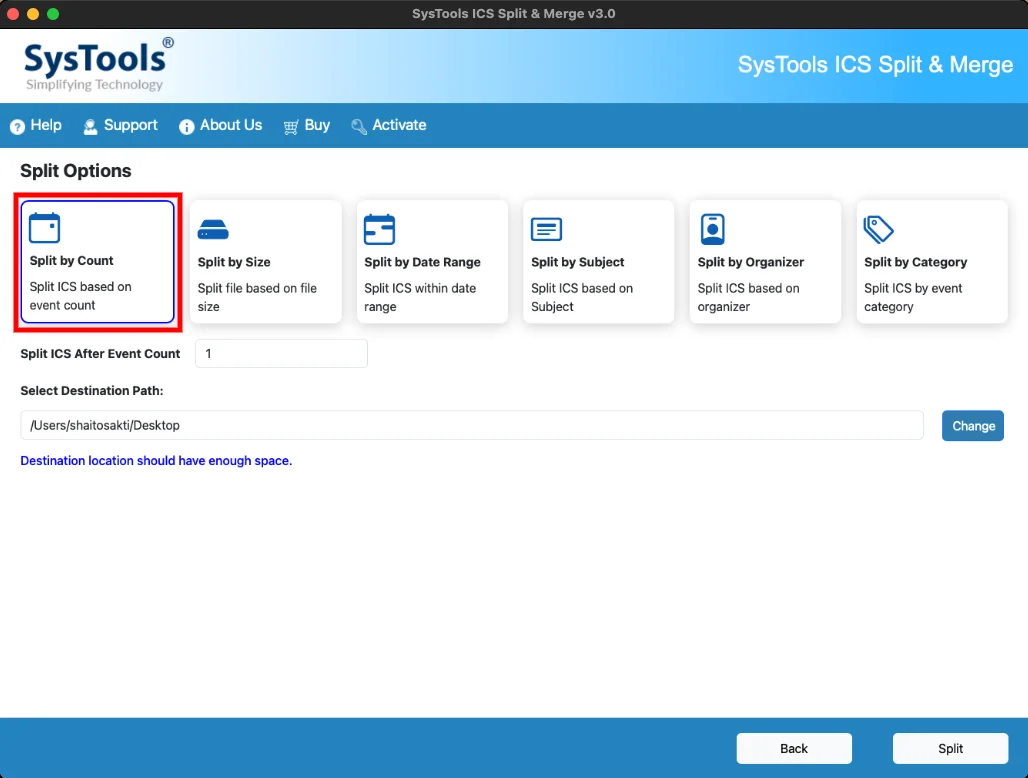
Task: Choose the Split by Subject title
Action: coord(578,262)
